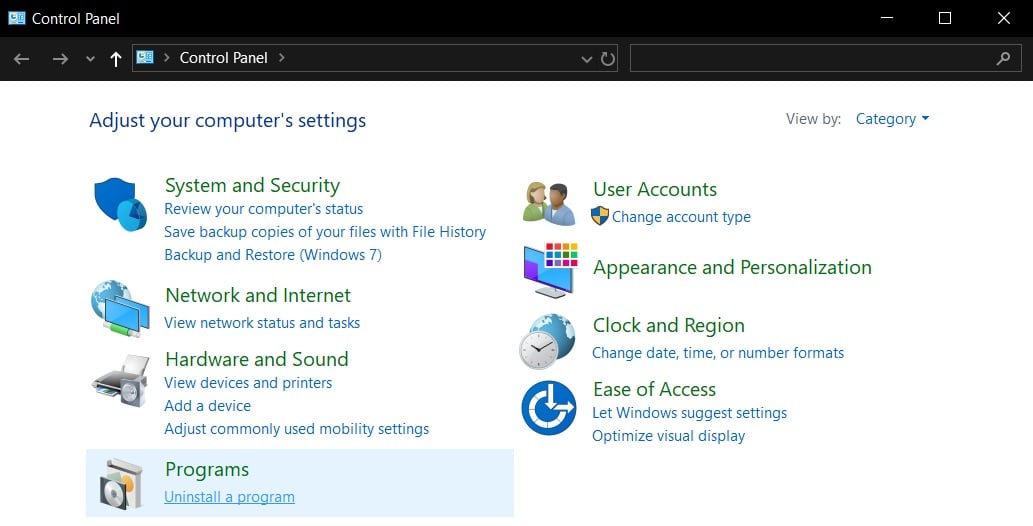Expand the recent locations chevron next to forward
The height and width of the screenshot is (526, 1033).
(90, 59)
